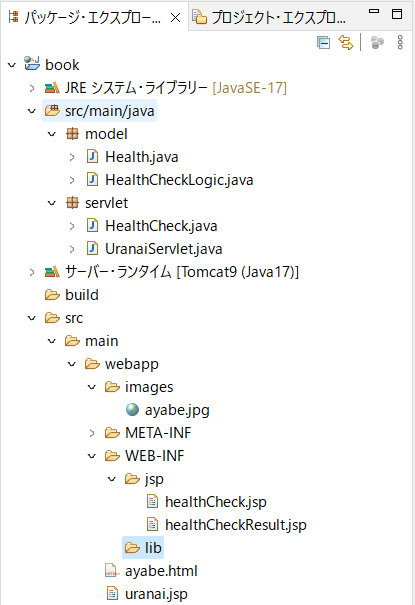Select the model package icon

tap(72, 134)
